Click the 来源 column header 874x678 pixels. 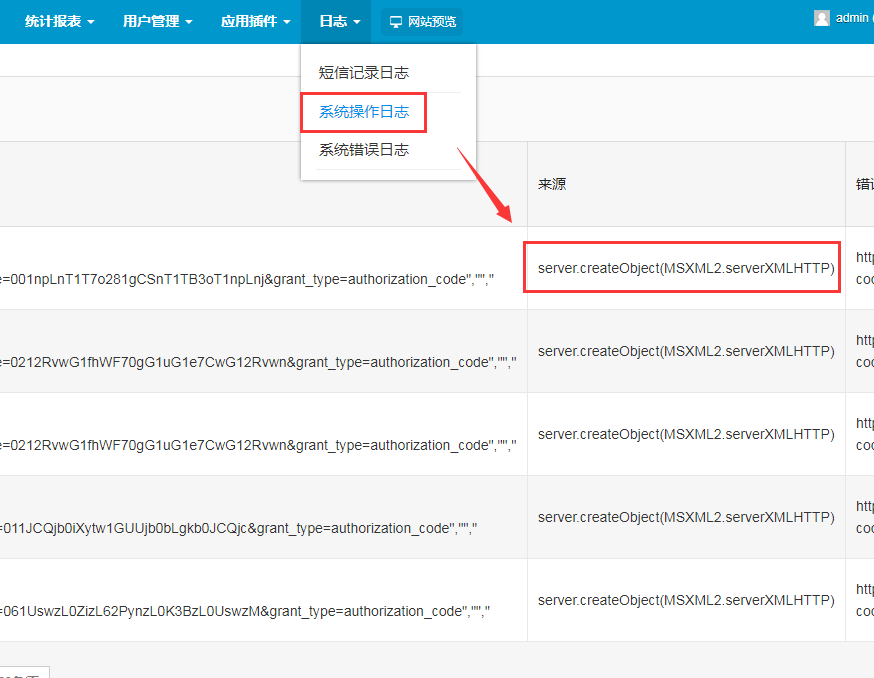click(552, 185)
